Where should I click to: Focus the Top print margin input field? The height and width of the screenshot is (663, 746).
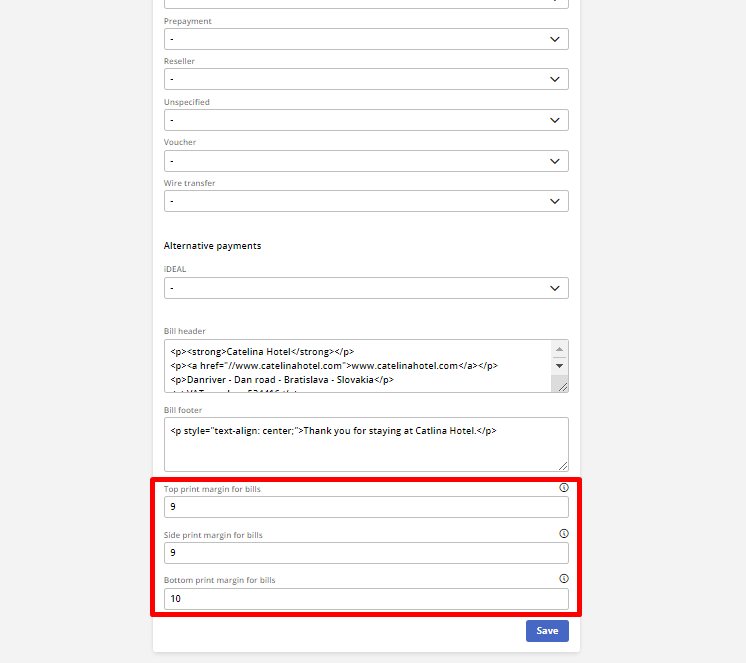tap(366, 507)
